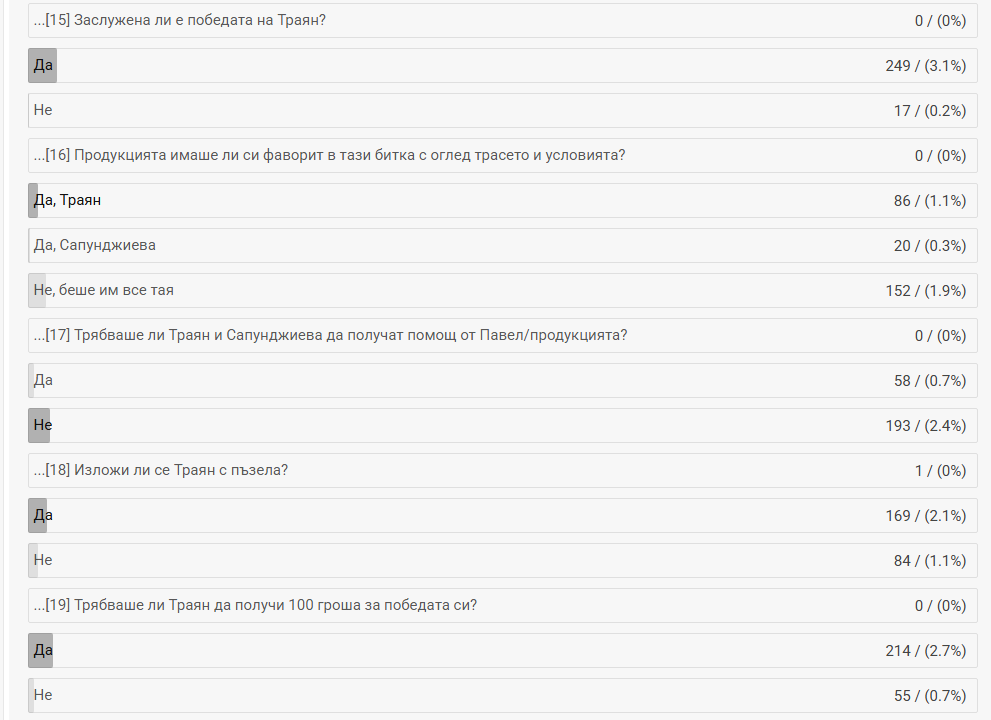This screenshot has height=720, width=991.
Task: Click question 16 about the production's favorite
Action: point(336,155)
